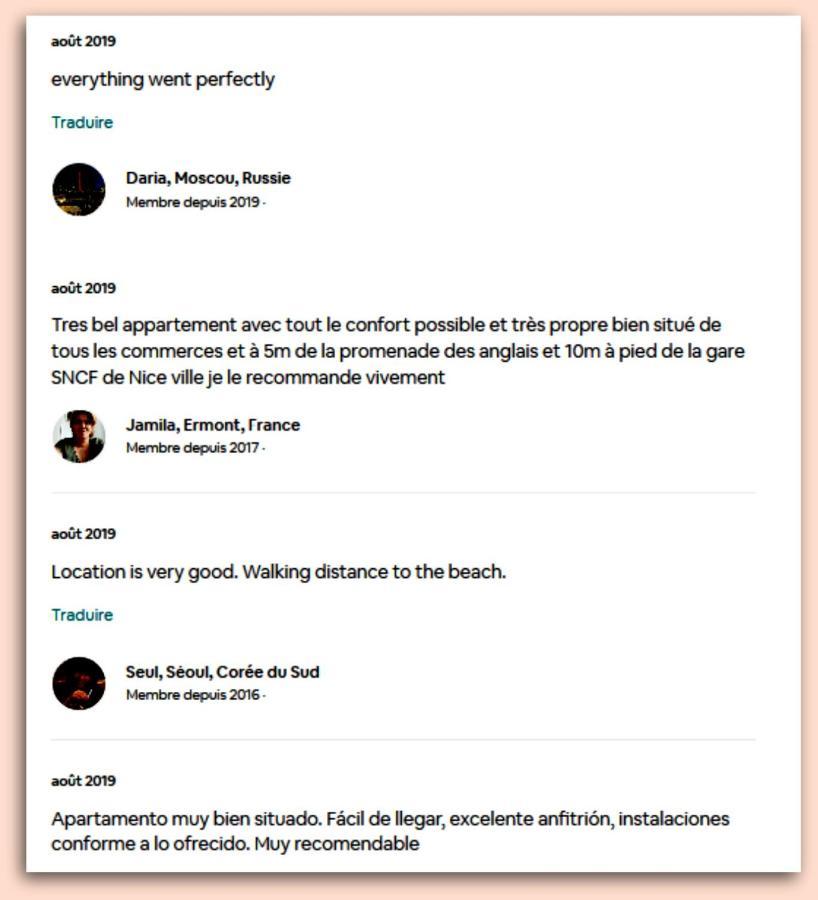Image resolution: width=818 pixels, height=900 pixels.
Task: Click "Membre depuis 2019" under Daria
Action: tap(193, 202)
